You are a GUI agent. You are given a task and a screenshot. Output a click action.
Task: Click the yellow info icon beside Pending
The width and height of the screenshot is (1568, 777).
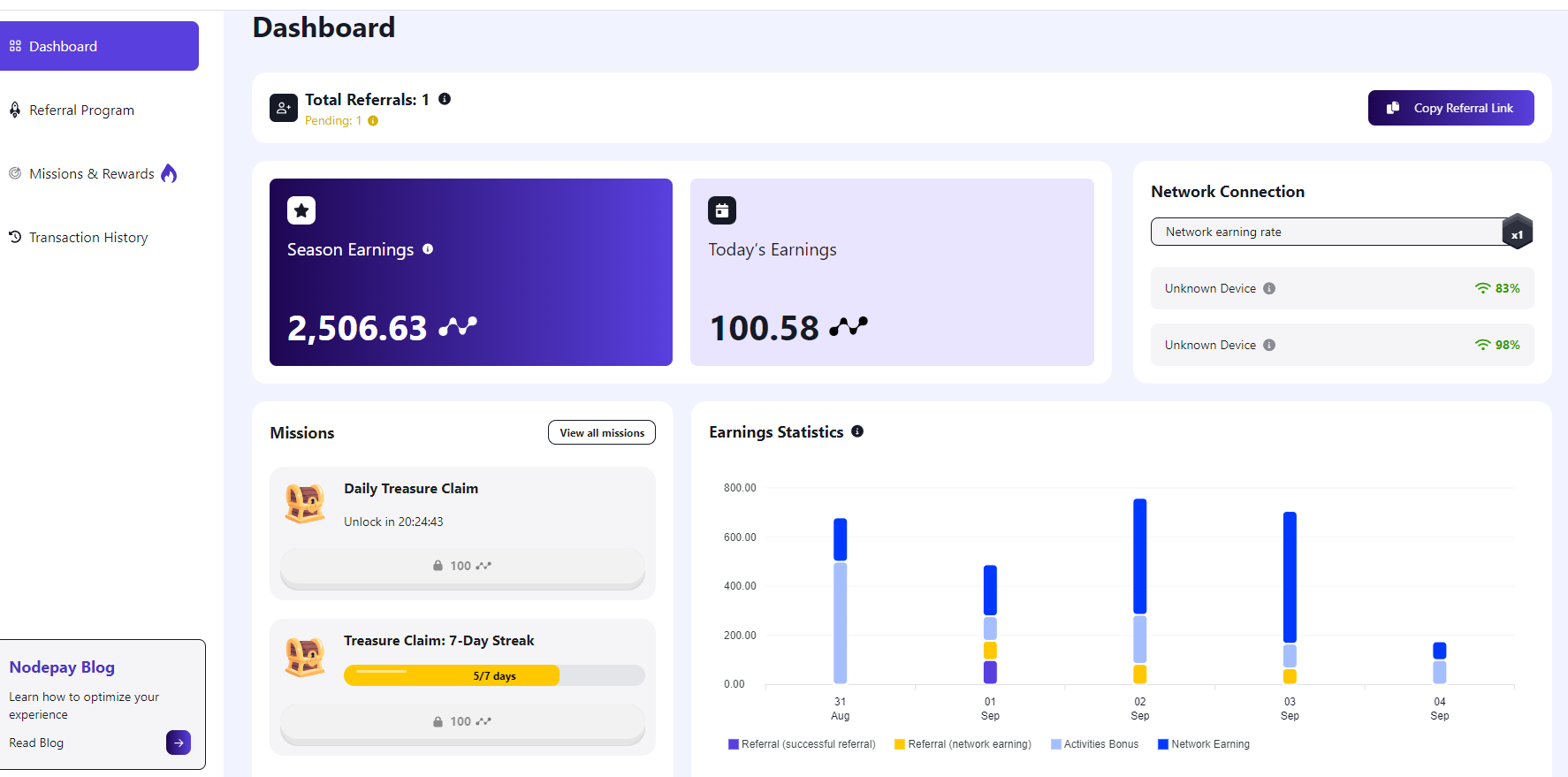pos(373,121)
